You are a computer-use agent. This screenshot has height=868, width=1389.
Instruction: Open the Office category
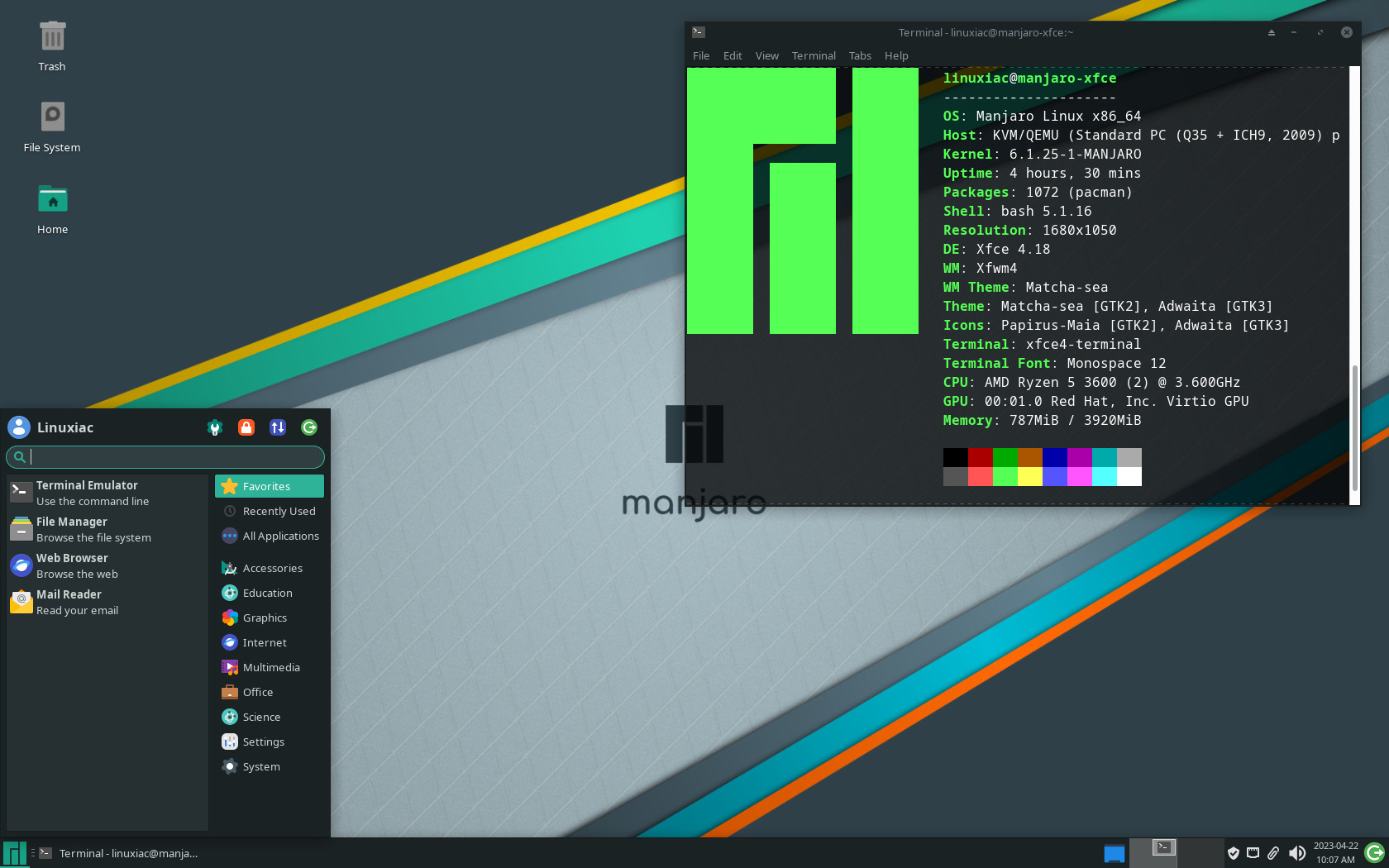270,692
